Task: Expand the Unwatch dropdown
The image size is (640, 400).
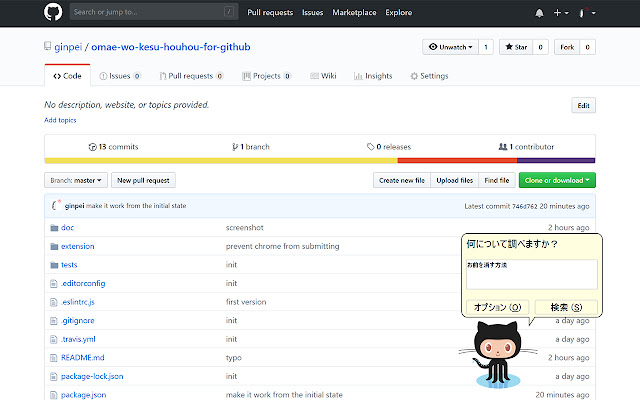Action: (x=448, y=47)
